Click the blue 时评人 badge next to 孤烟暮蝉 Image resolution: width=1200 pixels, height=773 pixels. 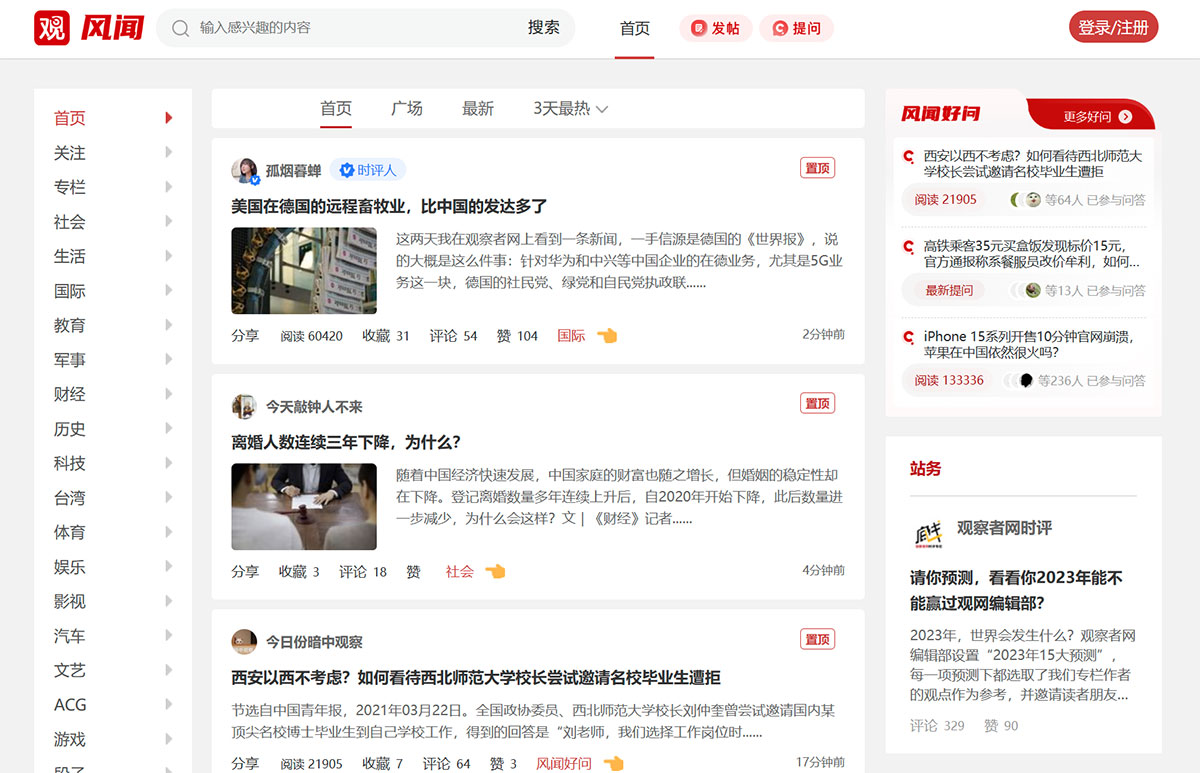click(368, 170)
